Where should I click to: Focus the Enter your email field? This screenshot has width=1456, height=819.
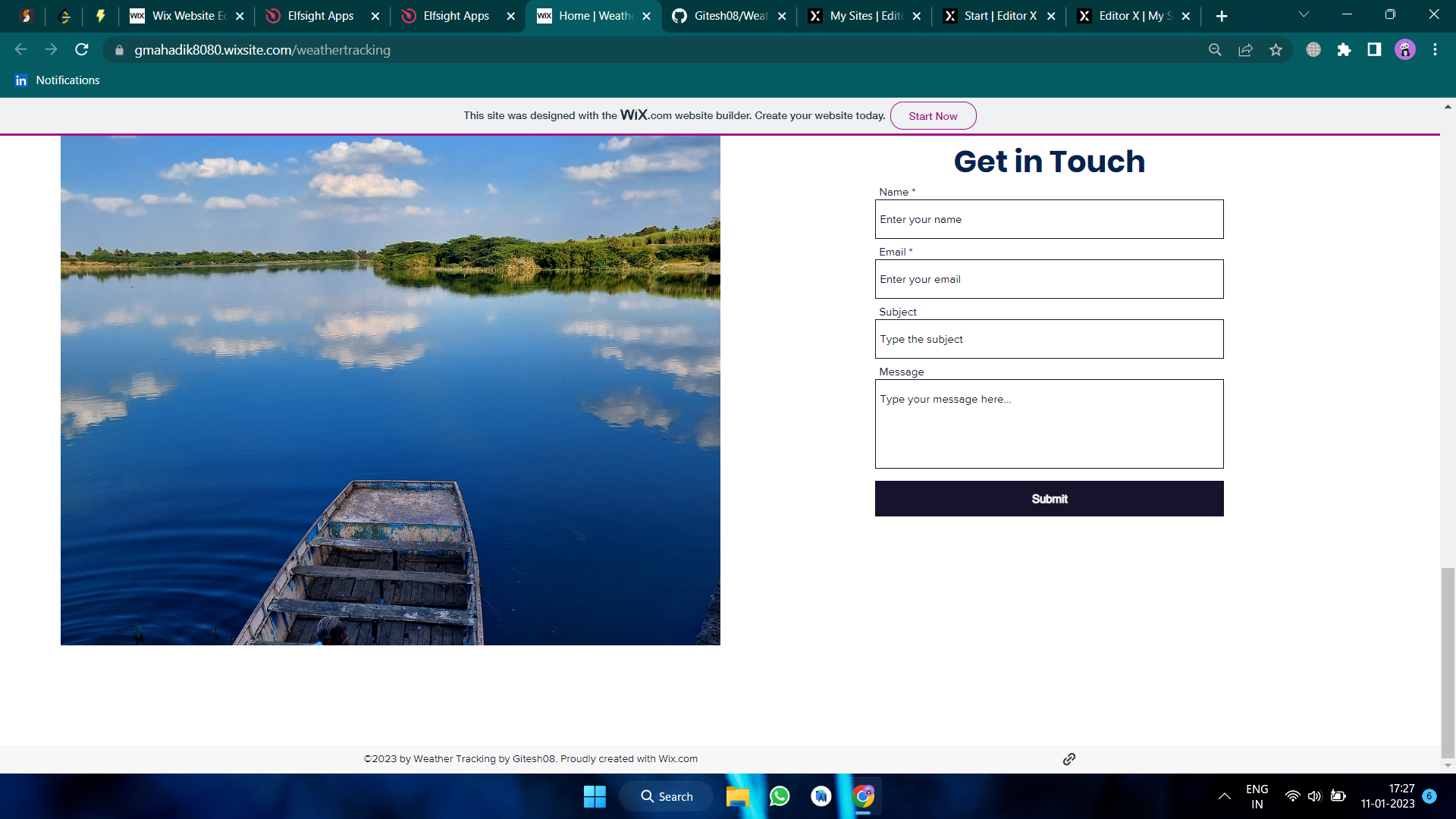[1049, 279]
